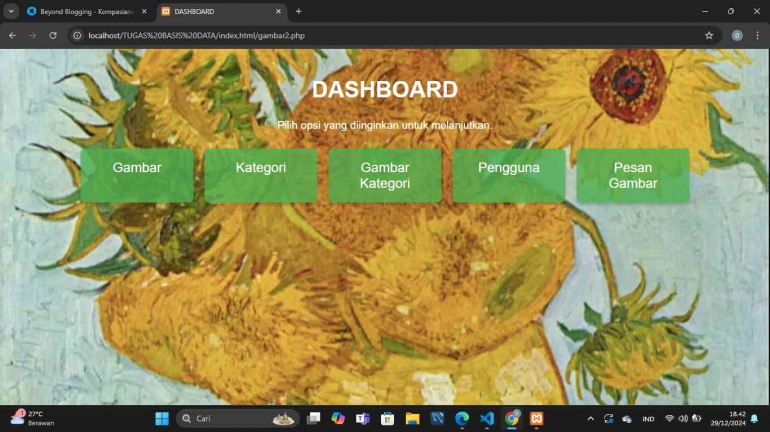Show hidden system tray icons
This screenshot has height=432, width=770.
[590, 419]
